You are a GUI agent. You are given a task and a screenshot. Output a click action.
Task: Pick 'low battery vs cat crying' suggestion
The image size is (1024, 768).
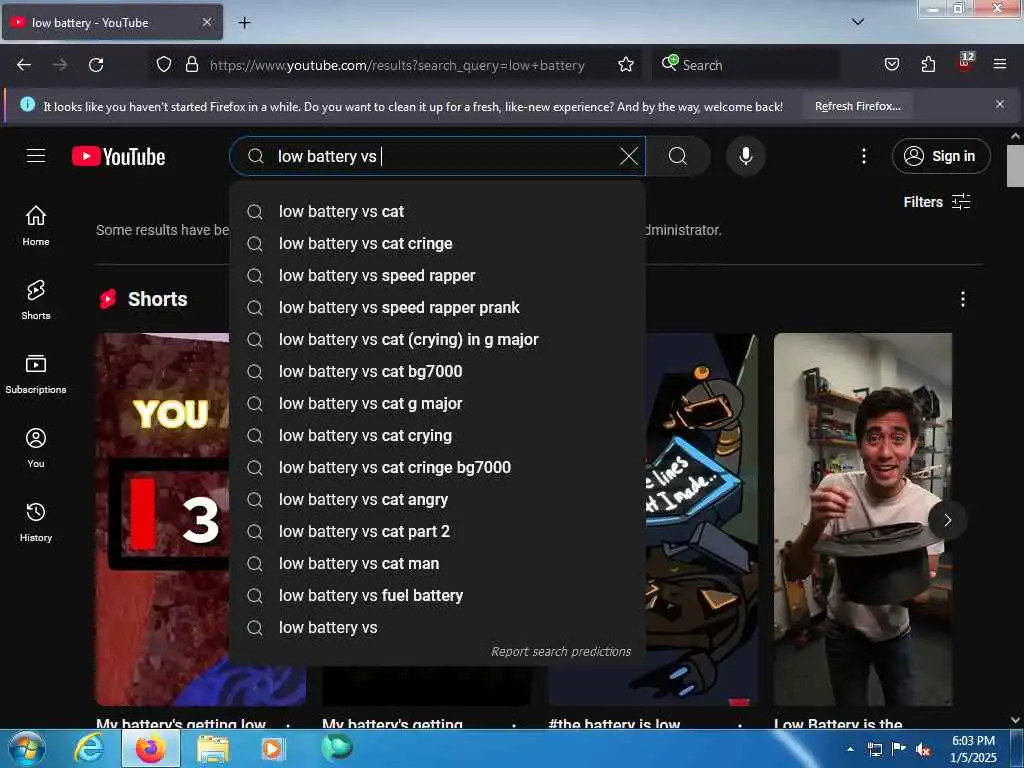coord(437,436)
